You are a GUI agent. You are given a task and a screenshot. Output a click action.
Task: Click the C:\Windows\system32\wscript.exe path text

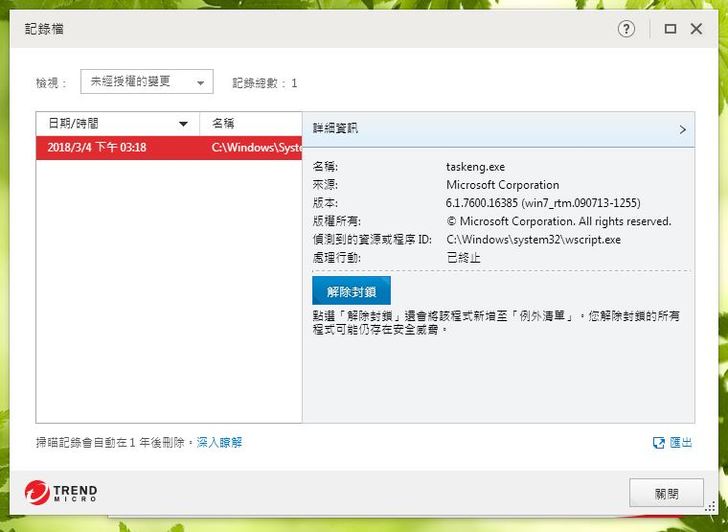[x=533, y=240]
